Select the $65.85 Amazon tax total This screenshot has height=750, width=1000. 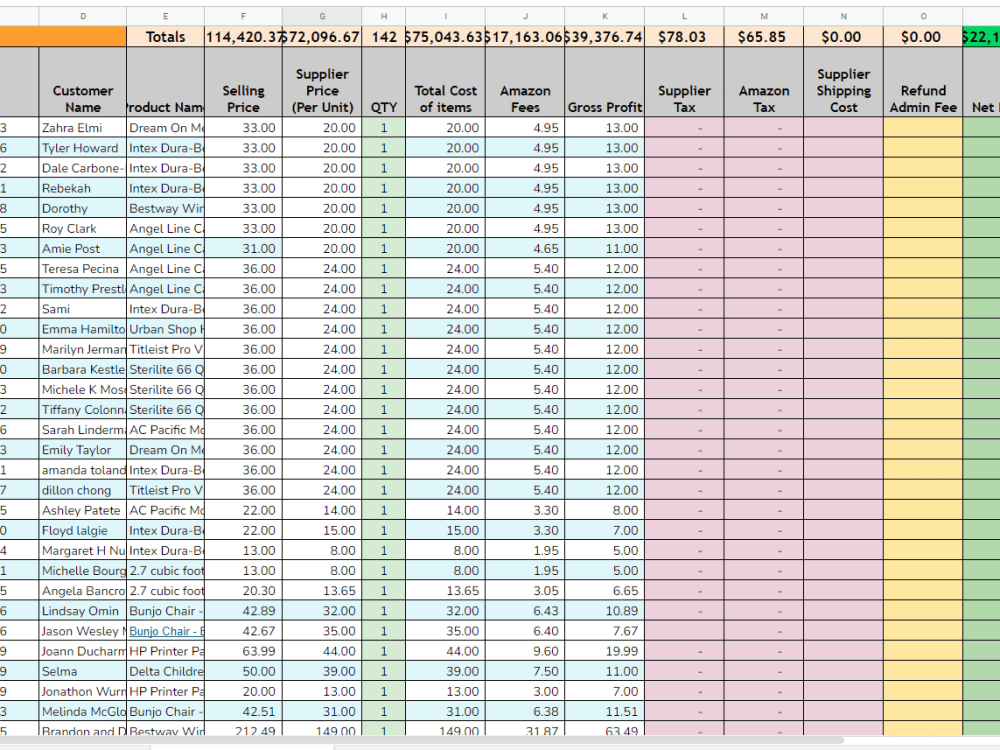tap(764, 37)
